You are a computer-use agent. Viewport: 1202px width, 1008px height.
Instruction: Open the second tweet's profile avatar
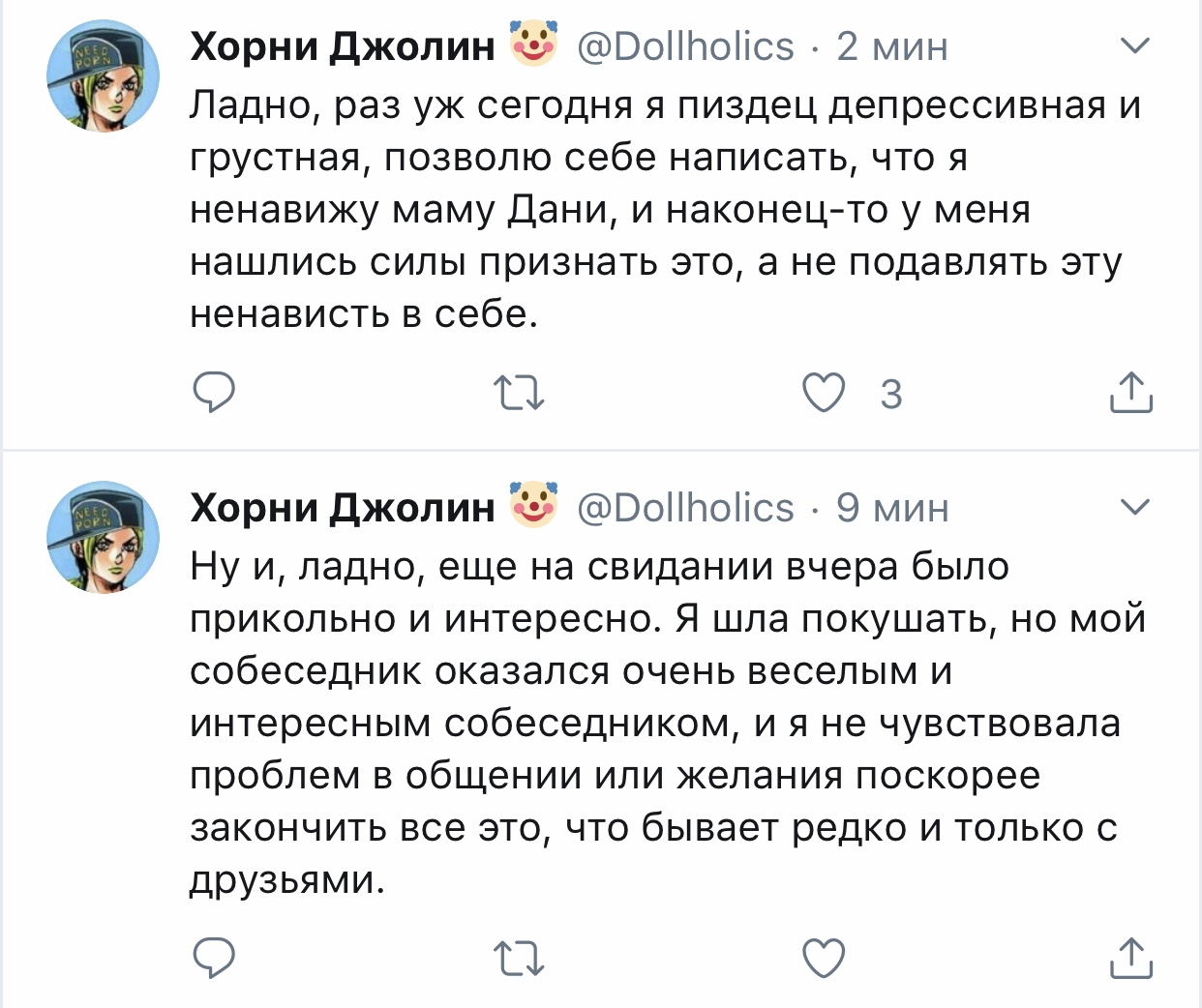pyautogui.click(x=104, y=538)
